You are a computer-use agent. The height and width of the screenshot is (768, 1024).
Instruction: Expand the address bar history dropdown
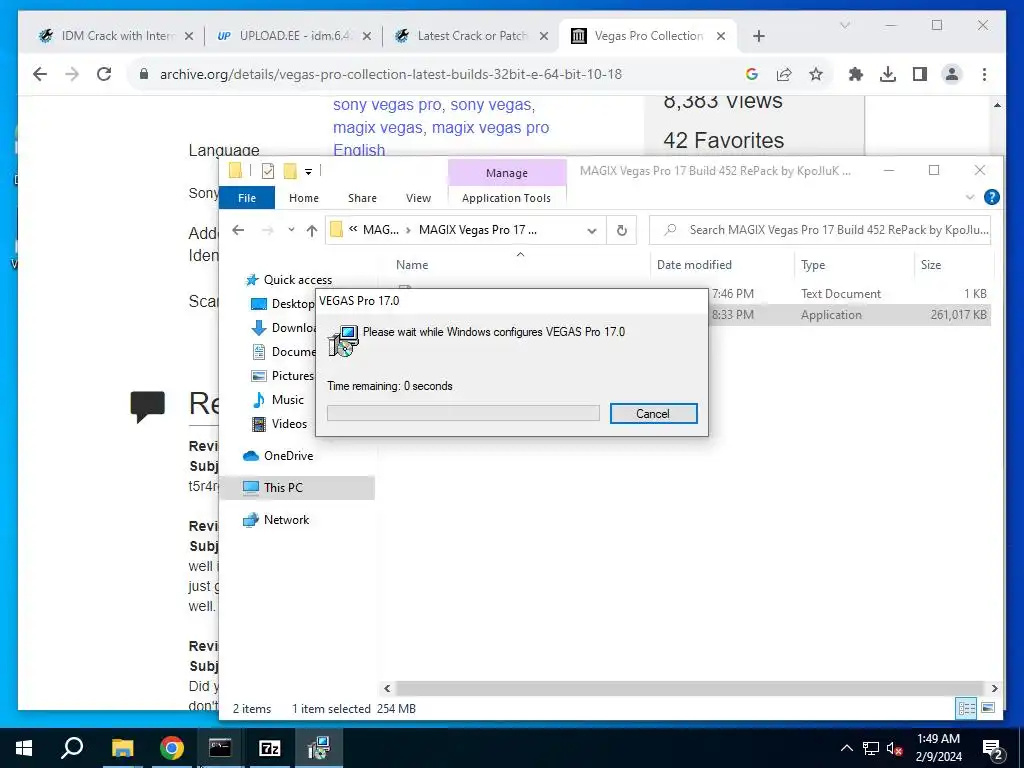click(x=592, y=231)
